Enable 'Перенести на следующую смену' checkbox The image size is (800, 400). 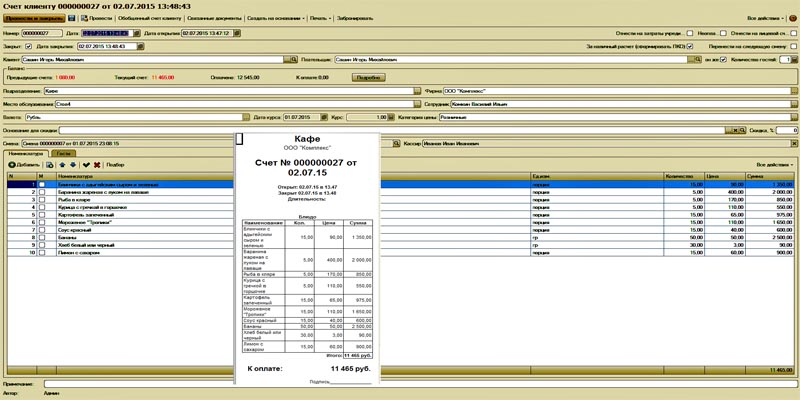coord(793,46)
